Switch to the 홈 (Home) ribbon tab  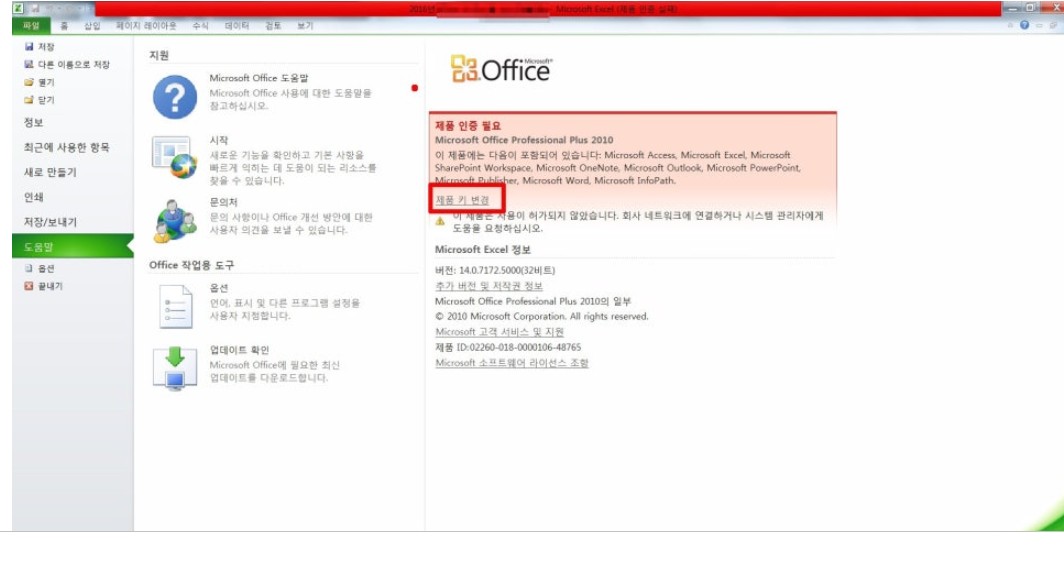tap(64, 26)
